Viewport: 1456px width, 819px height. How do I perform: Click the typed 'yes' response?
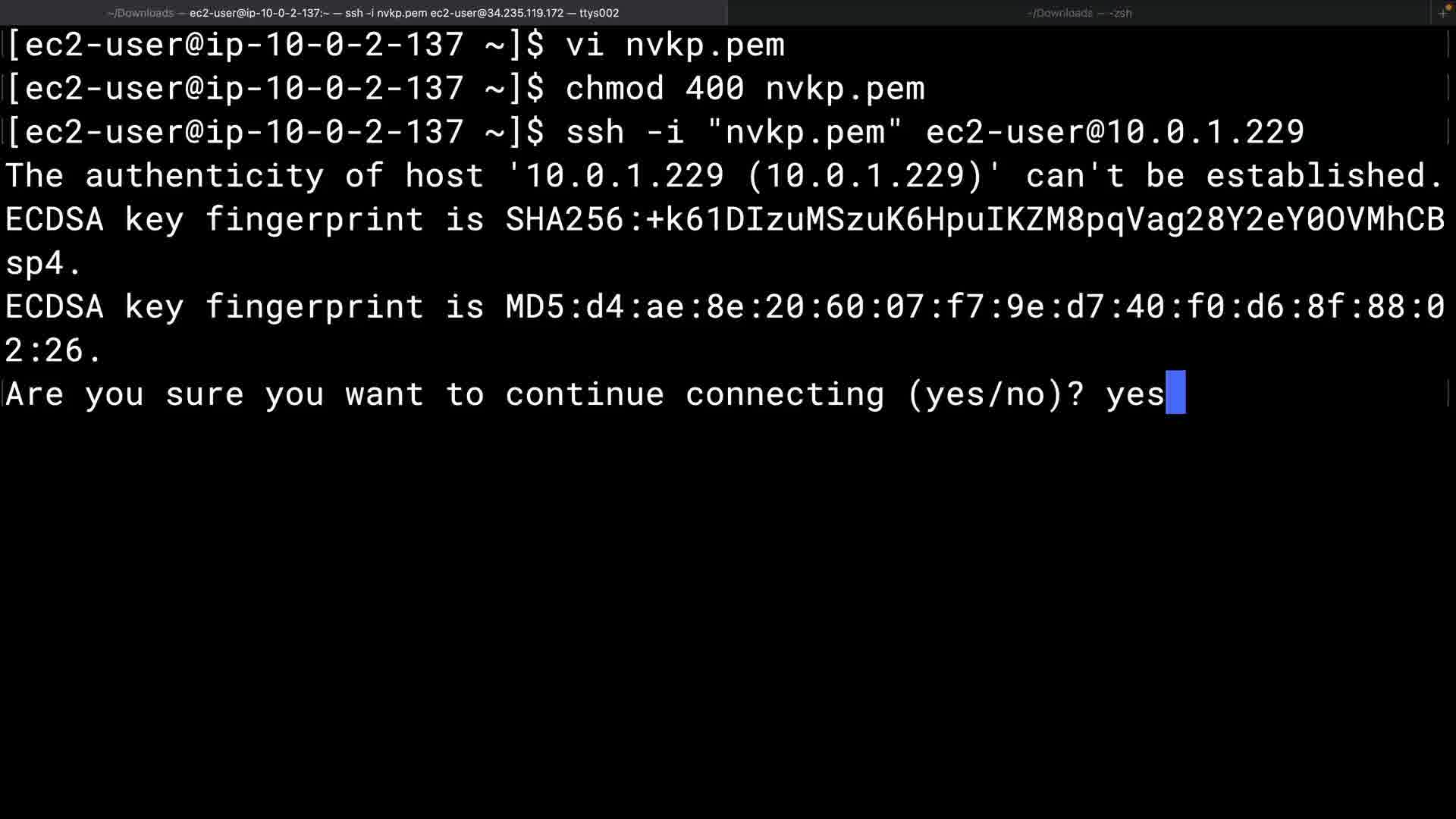(1134, 394)
